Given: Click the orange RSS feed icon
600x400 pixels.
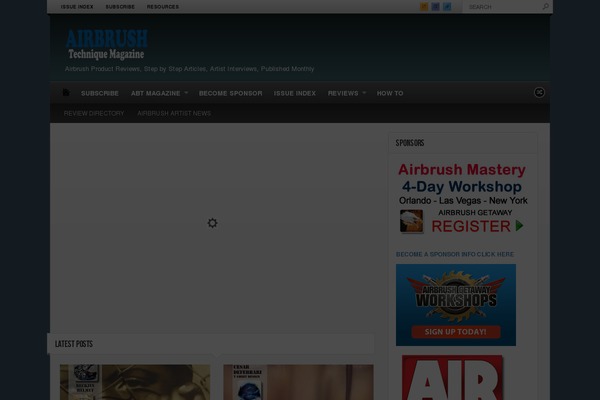Looking at the screenshot, I should [x=424, y=7].
